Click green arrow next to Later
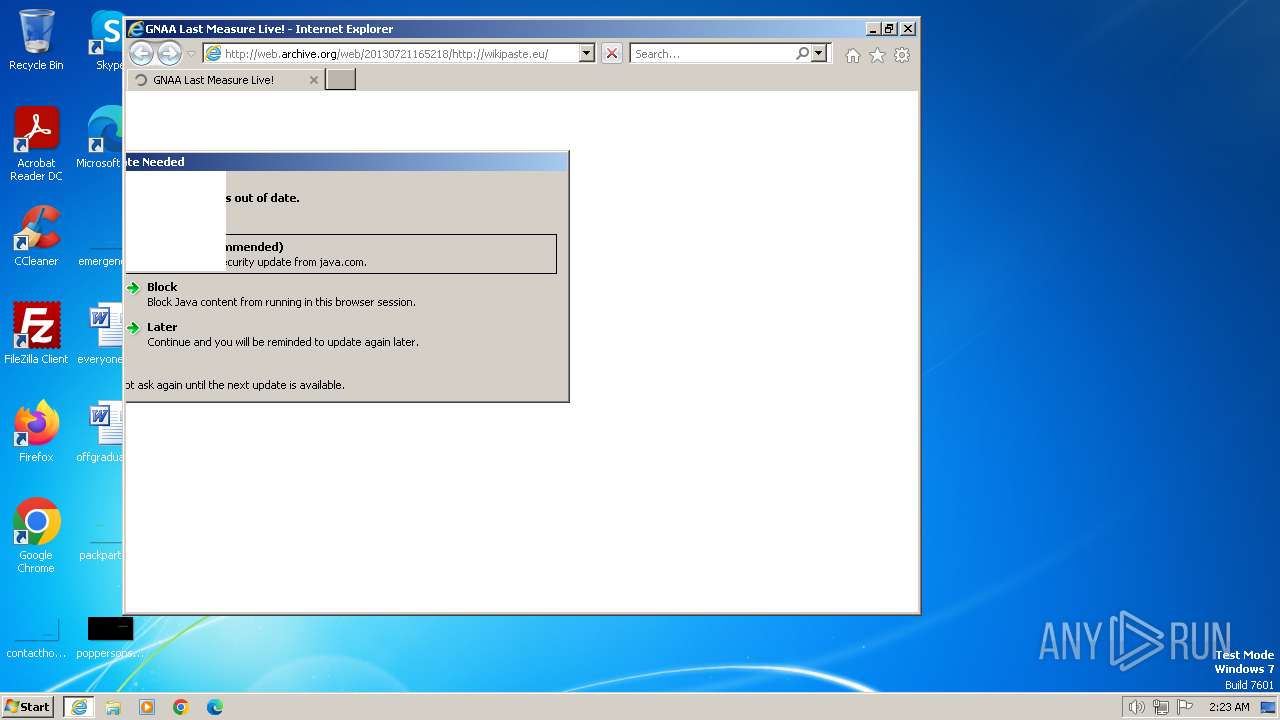 click(x=133, y=328)
